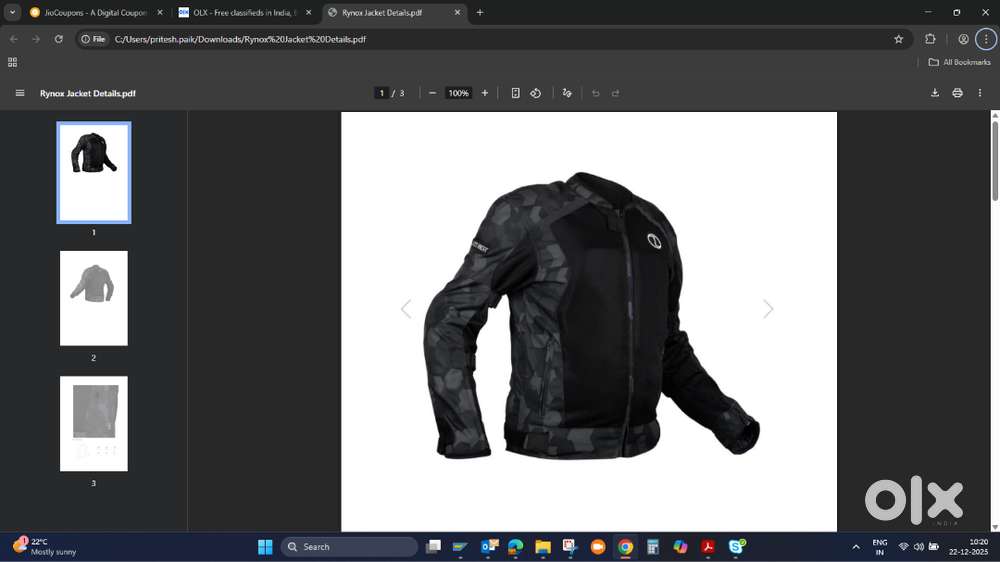Click the Windows taskbar Search box

coord(349,547)
